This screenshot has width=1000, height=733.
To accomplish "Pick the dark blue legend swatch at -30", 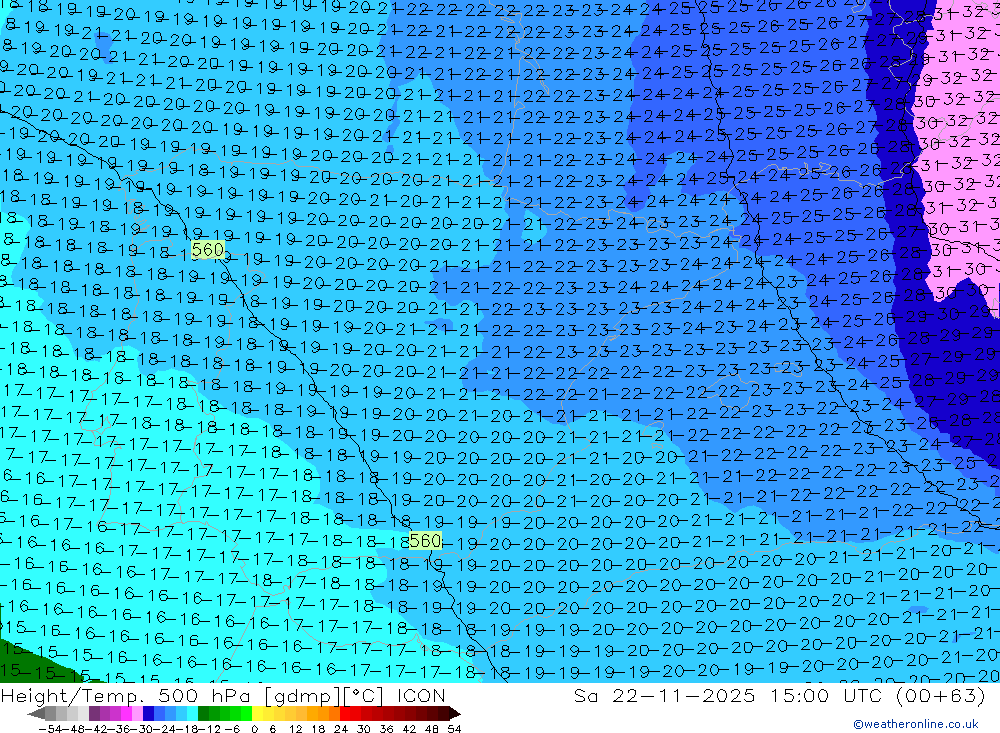I will click(148, 714).
